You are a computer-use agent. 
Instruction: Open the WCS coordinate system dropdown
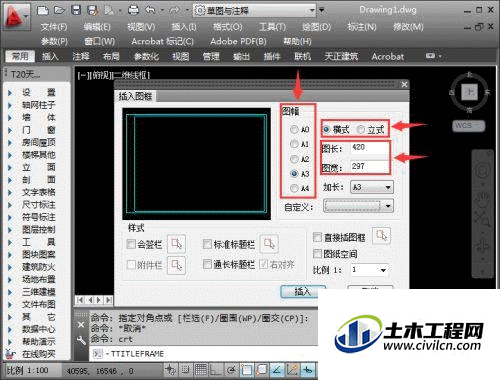[x=469, y=126]
